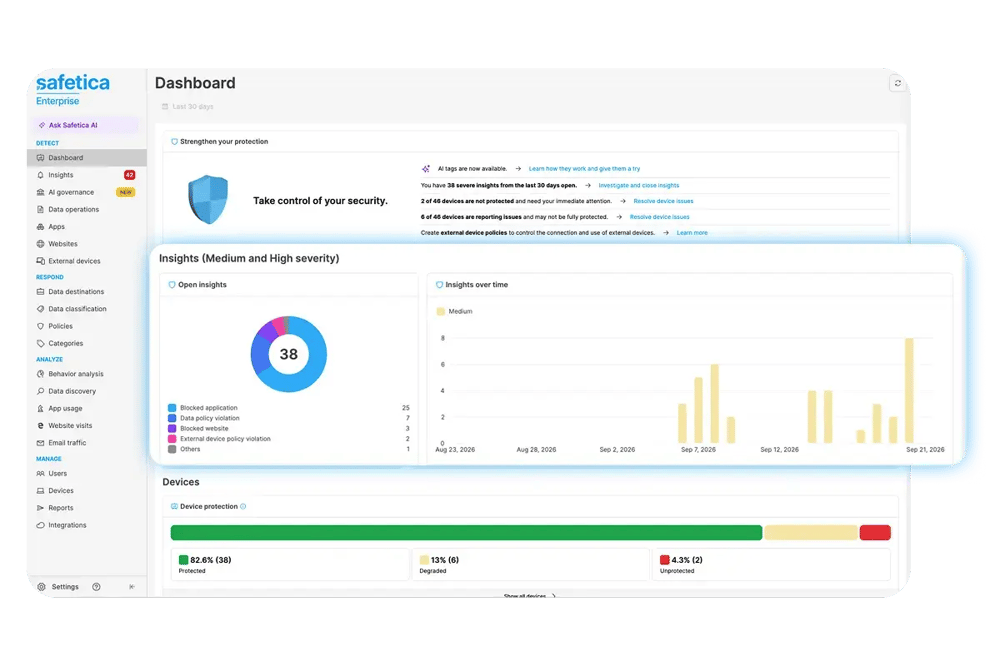This screenshot has width=1000, height=666.
Task: Click the Apps icon in sidebar
Action: point(41,226)
